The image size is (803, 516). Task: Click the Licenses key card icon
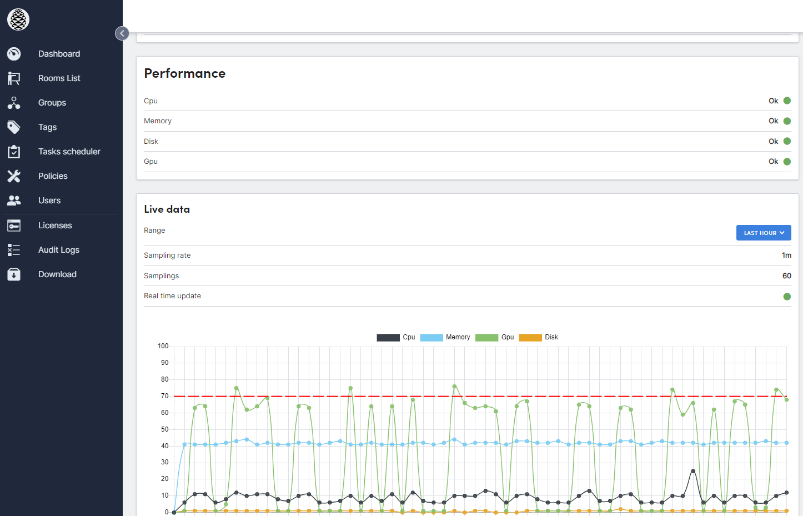click(x=14, y=225)
